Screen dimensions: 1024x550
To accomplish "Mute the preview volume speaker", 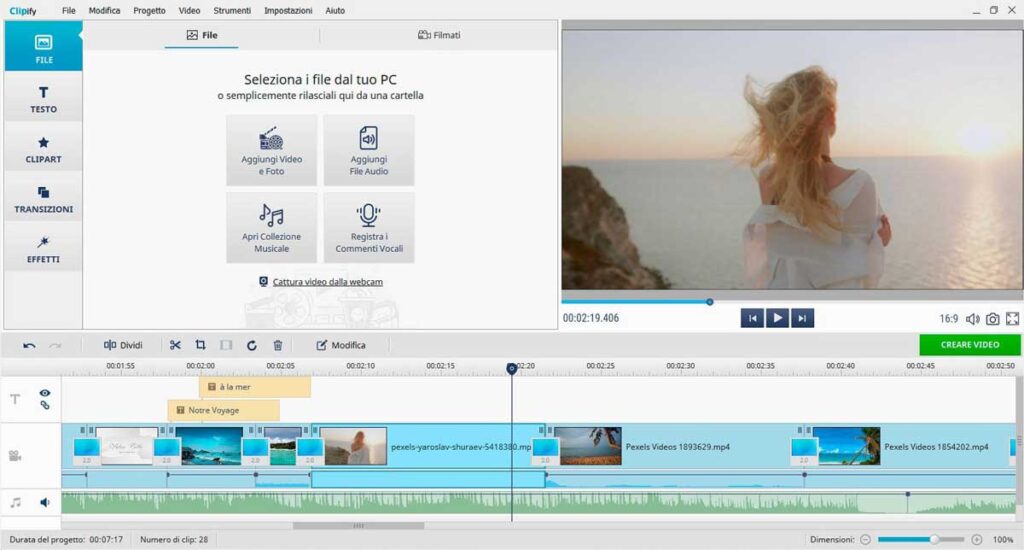I will 972,319.
